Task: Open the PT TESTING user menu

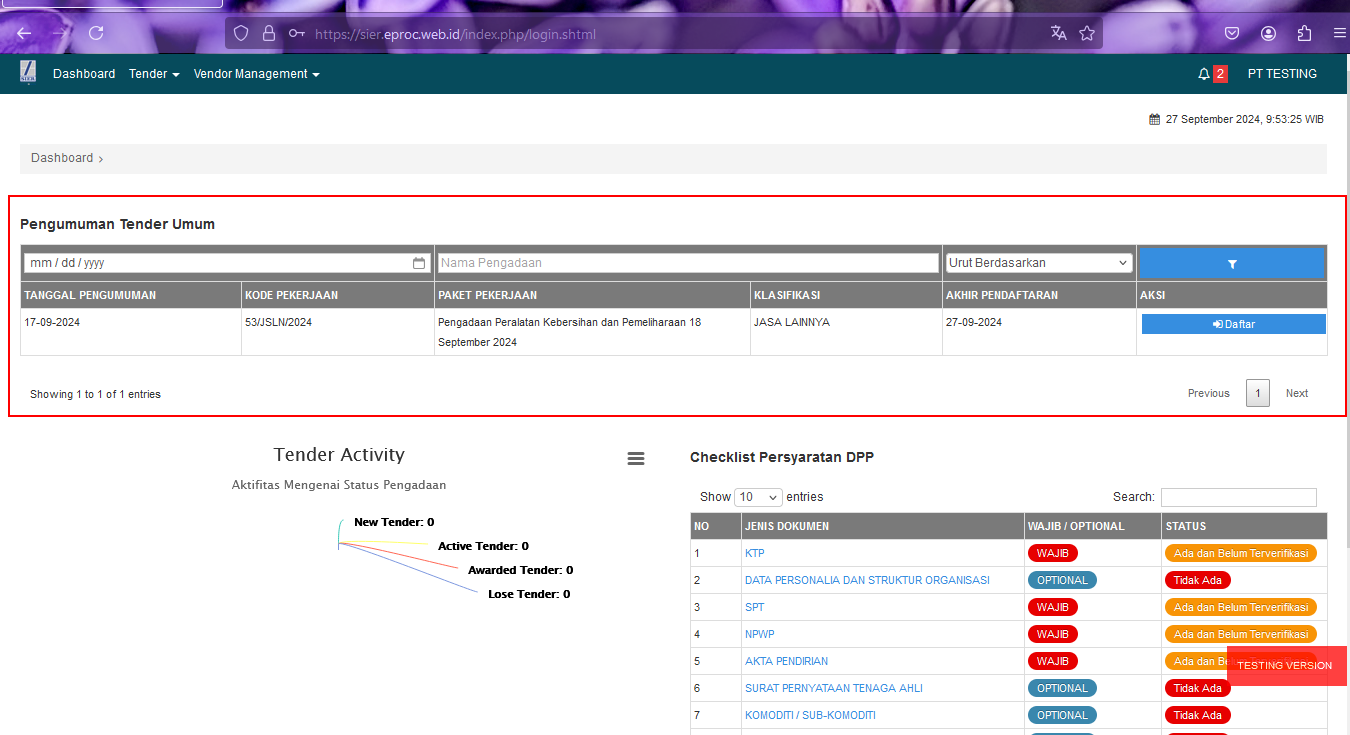Action: coord(1282,74)
